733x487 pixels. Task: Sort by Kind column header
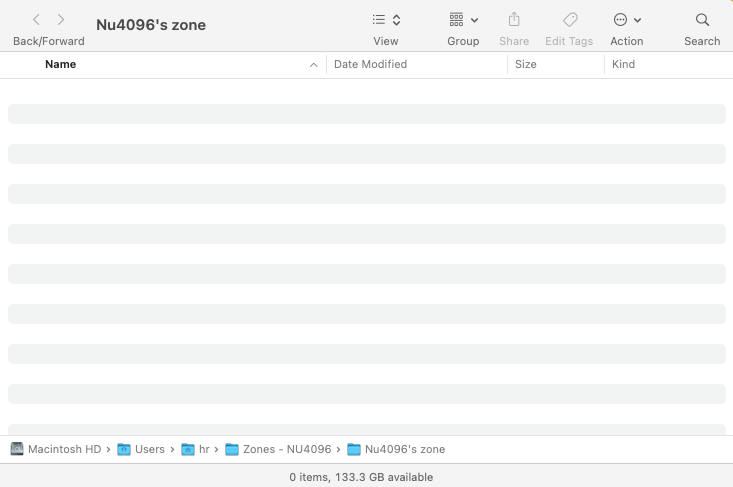(x=623, y=64)
